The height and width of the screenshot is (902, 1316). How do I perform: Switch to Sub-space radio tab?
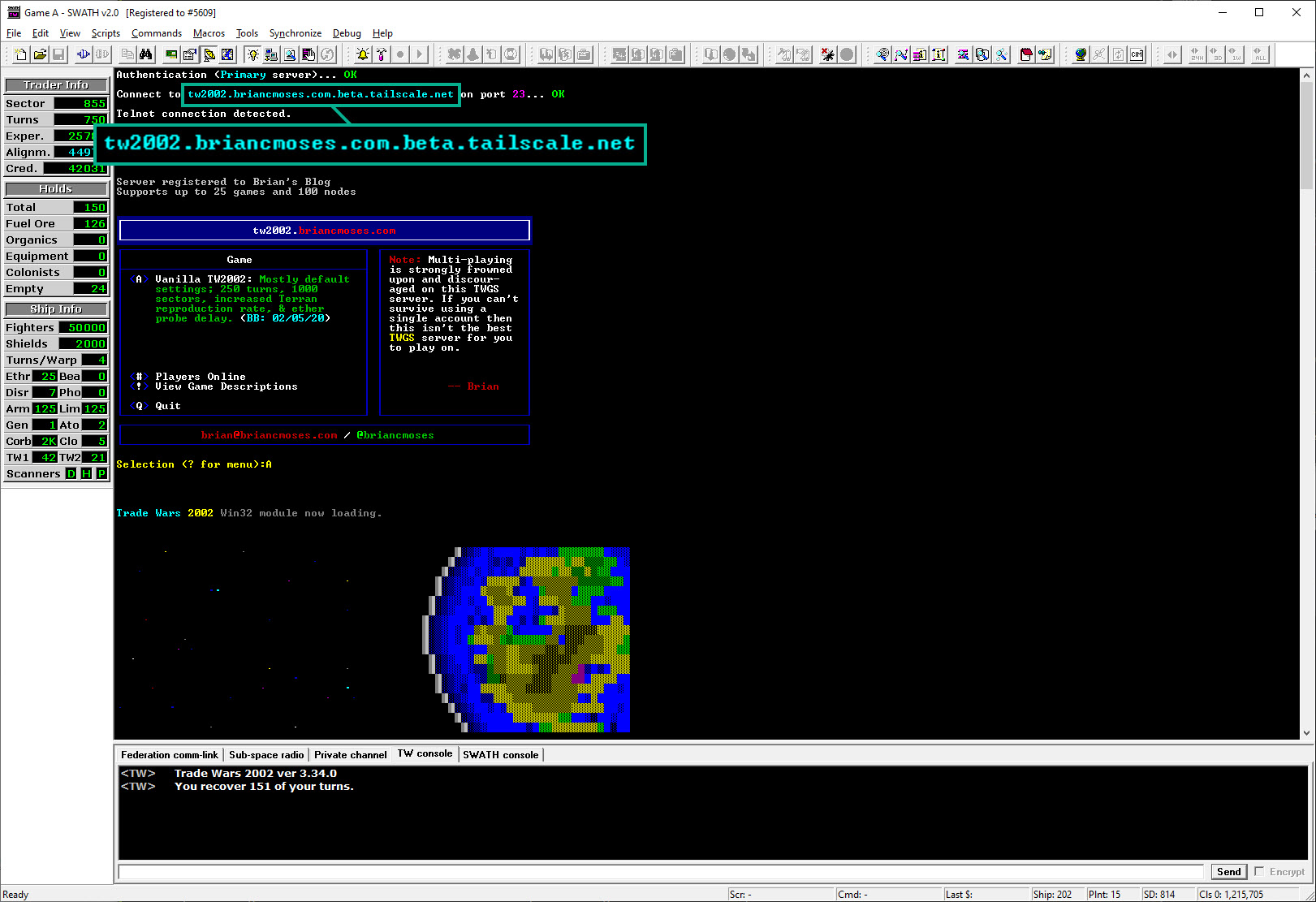[266, 754]
